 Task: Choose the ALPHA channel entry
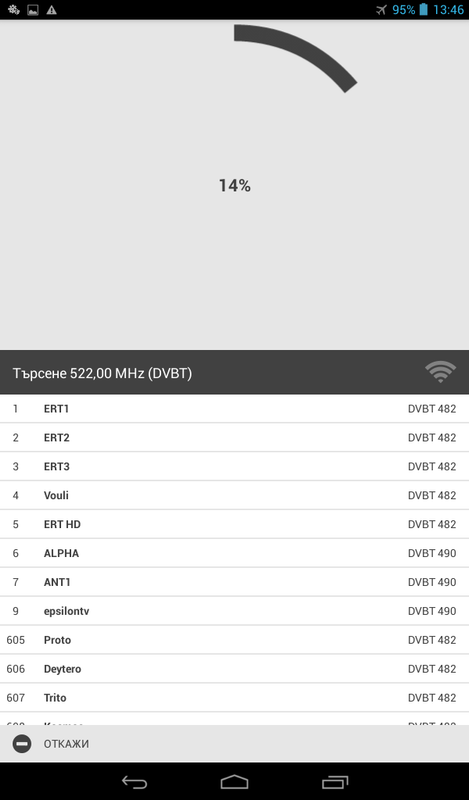[x=234, y=553]
